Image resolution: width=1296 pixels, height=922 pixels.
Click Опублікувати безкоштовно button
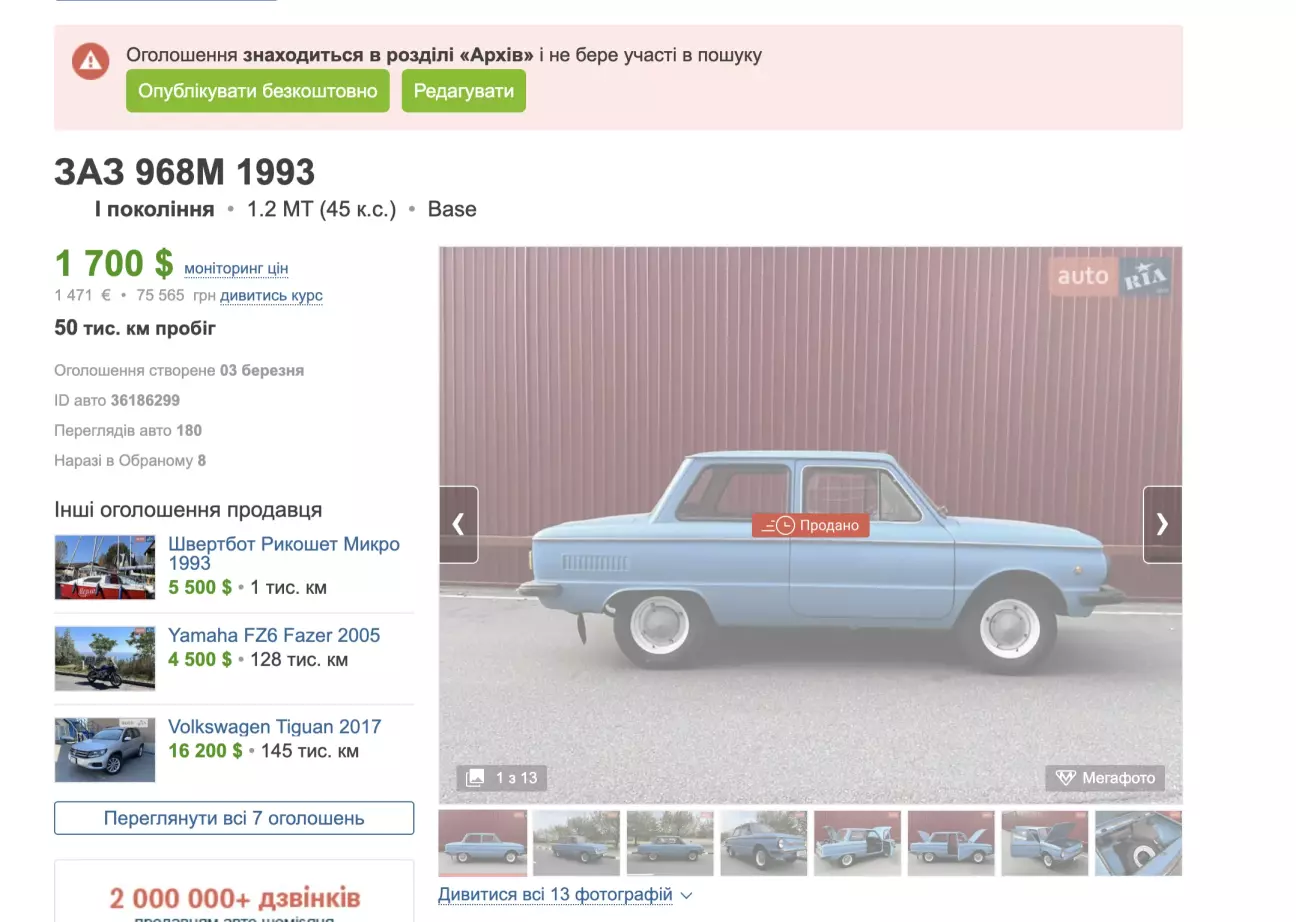258,91
